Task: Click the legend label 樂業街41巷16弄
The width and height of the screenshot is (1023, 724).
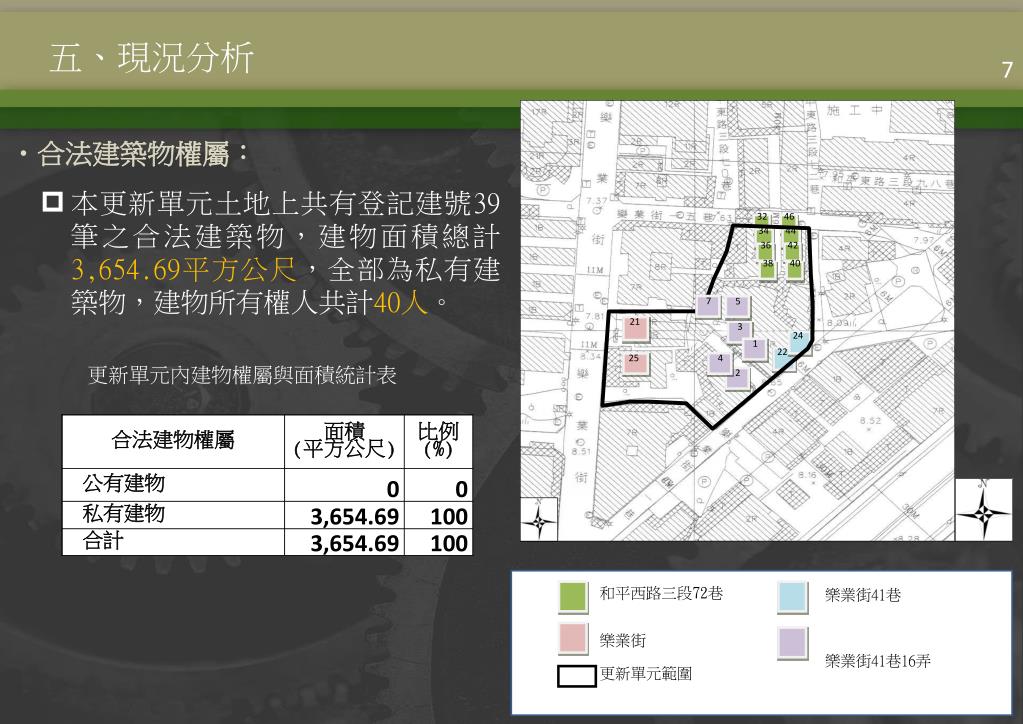Action: [878, 661]
